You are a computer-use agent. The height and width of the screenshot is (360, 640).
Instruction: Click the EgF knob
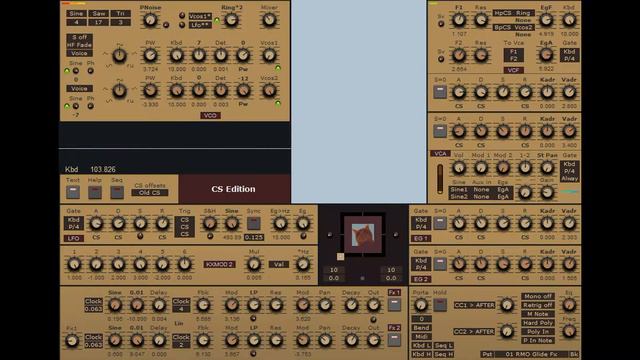(x=546, y=20)
